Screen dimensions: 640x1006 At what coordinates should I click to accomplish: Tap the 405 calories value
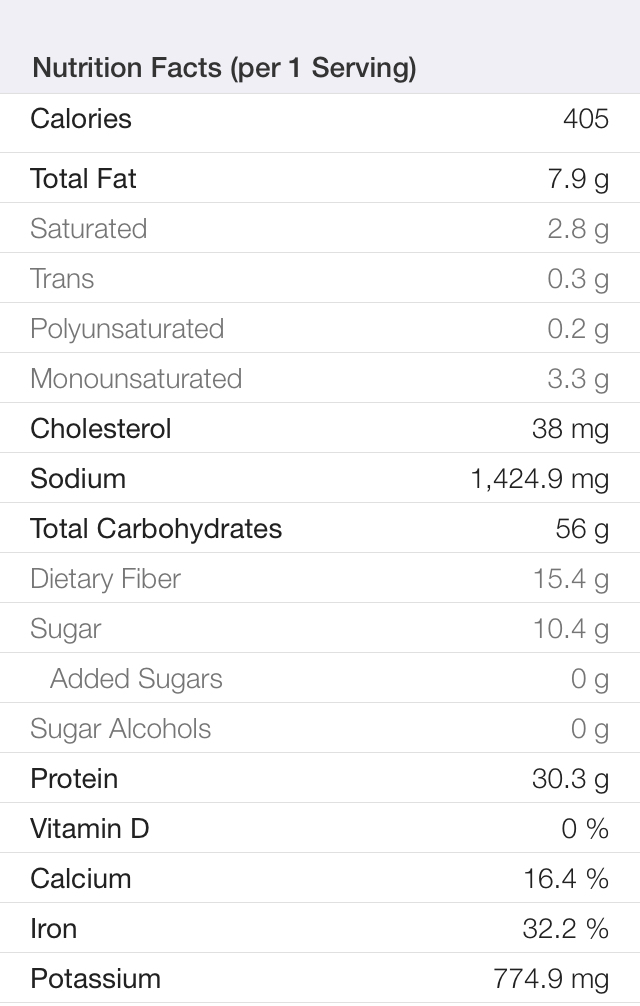585,119
